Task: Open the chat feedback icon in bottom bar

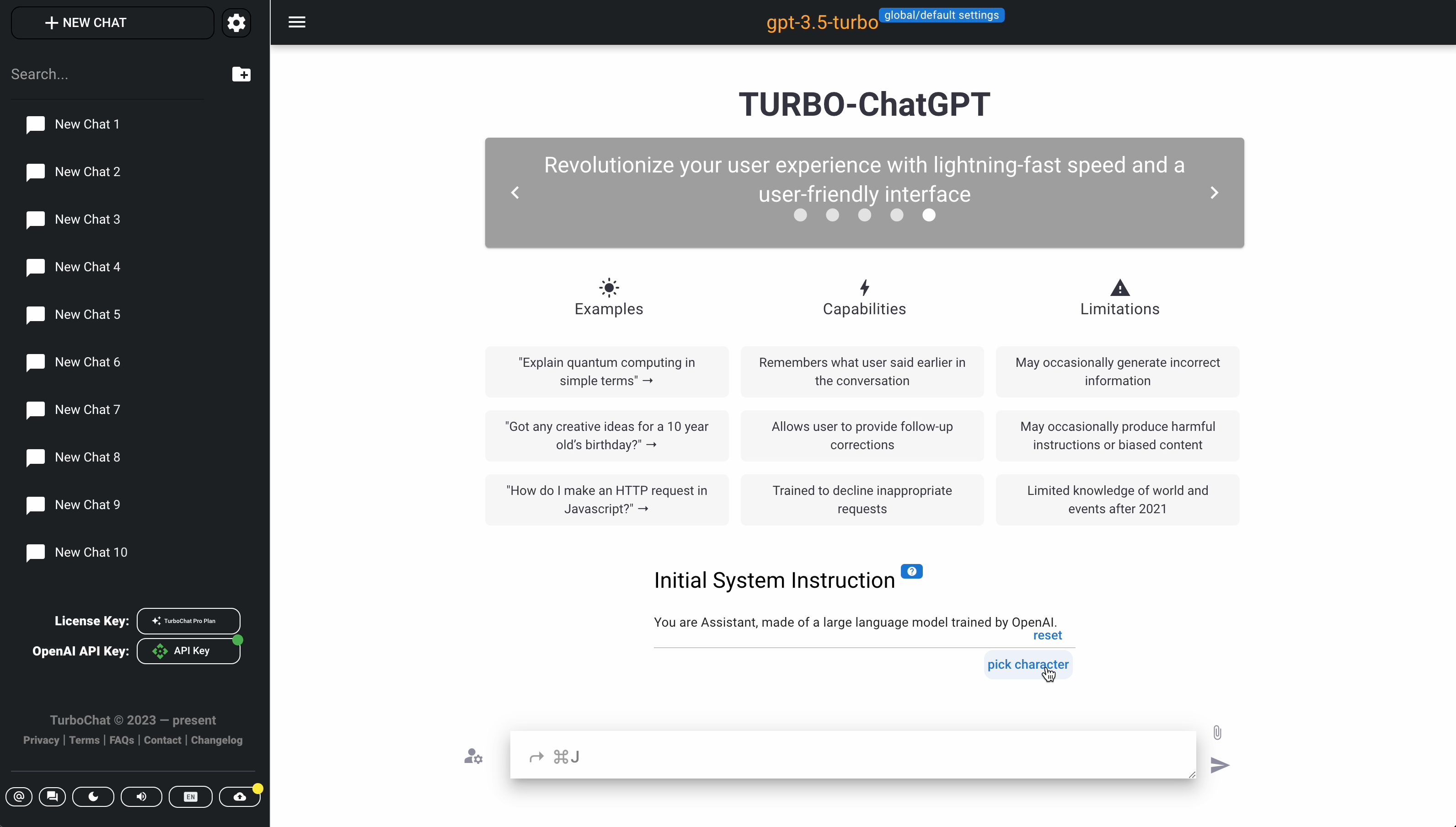Action: pyautogui.click(x=52, y=796)
